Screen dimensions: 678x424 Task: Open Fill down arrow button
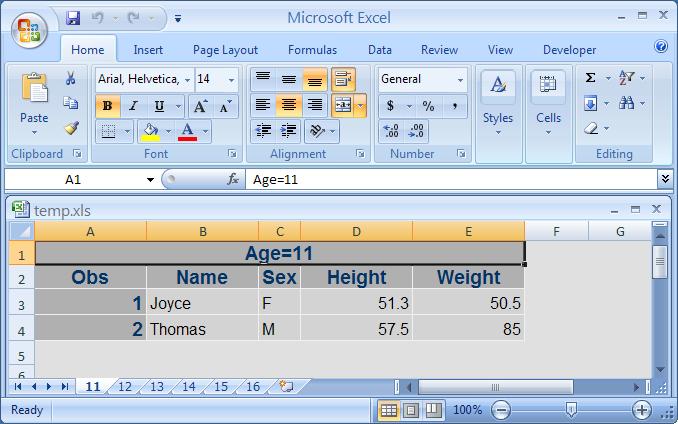pos(591,103)
